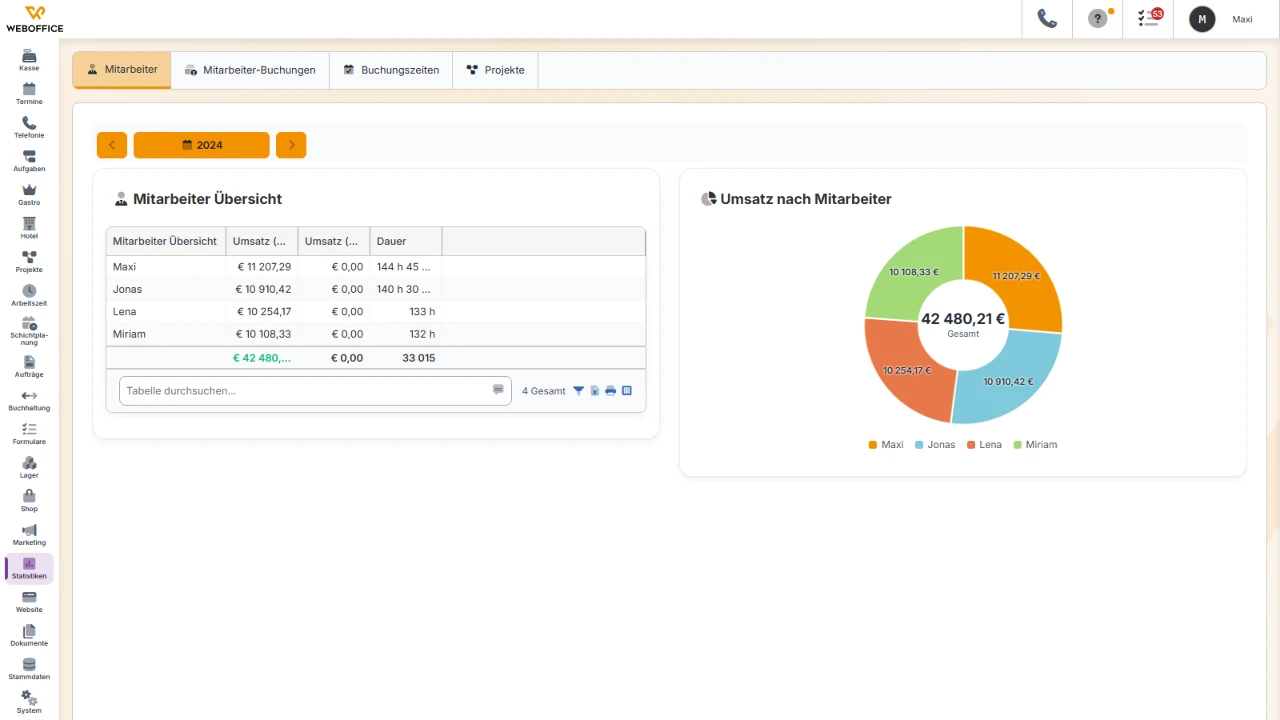Select the Lena row in table
This screenshot has height=720, width=1280.
(376, 312)
